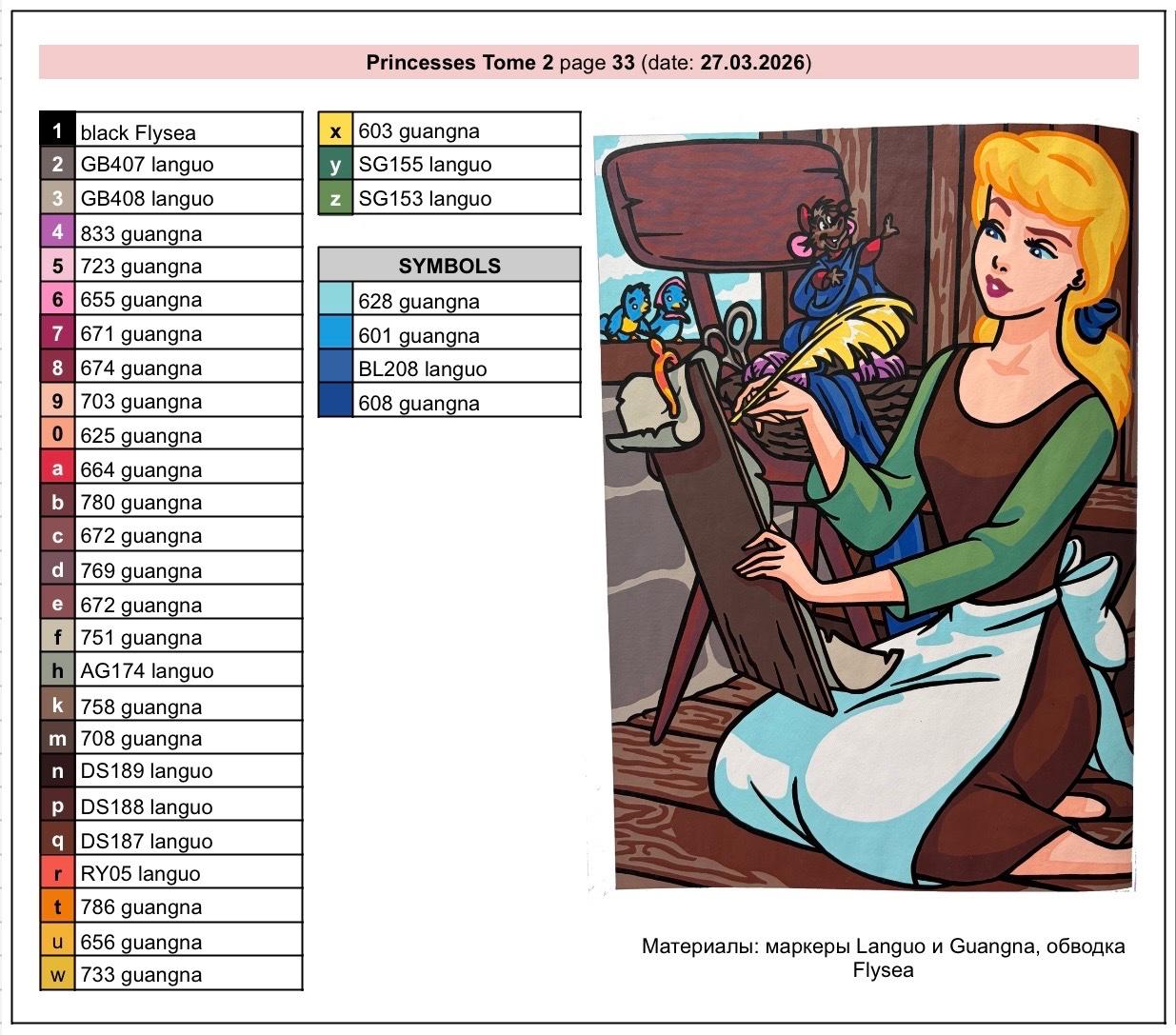The width and height of the screenshot is (1176, 1035).
Task: Choose the yellow swatch lettered x
Action: (335, 129)
